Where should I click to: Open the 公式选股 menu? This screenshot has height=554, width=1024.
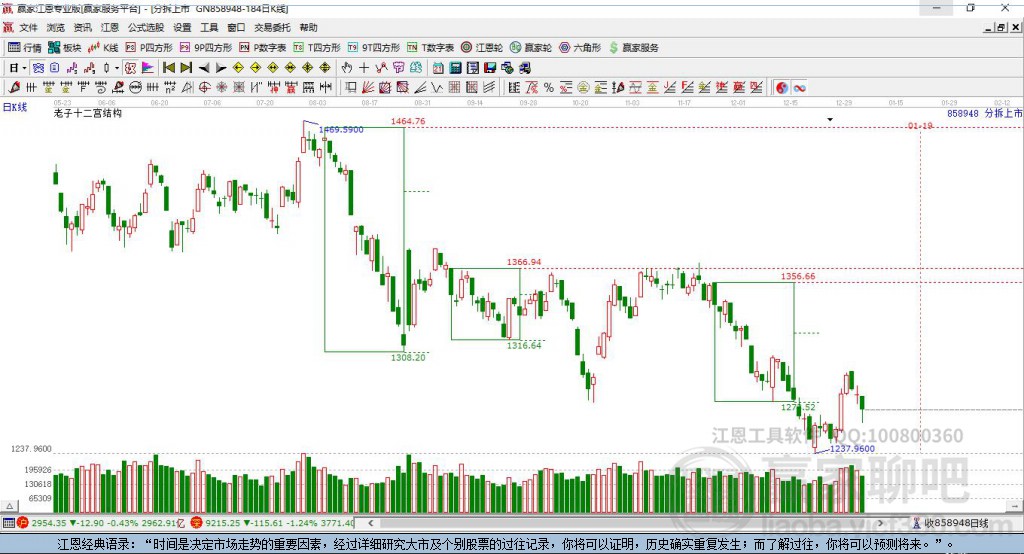point(146,27)
